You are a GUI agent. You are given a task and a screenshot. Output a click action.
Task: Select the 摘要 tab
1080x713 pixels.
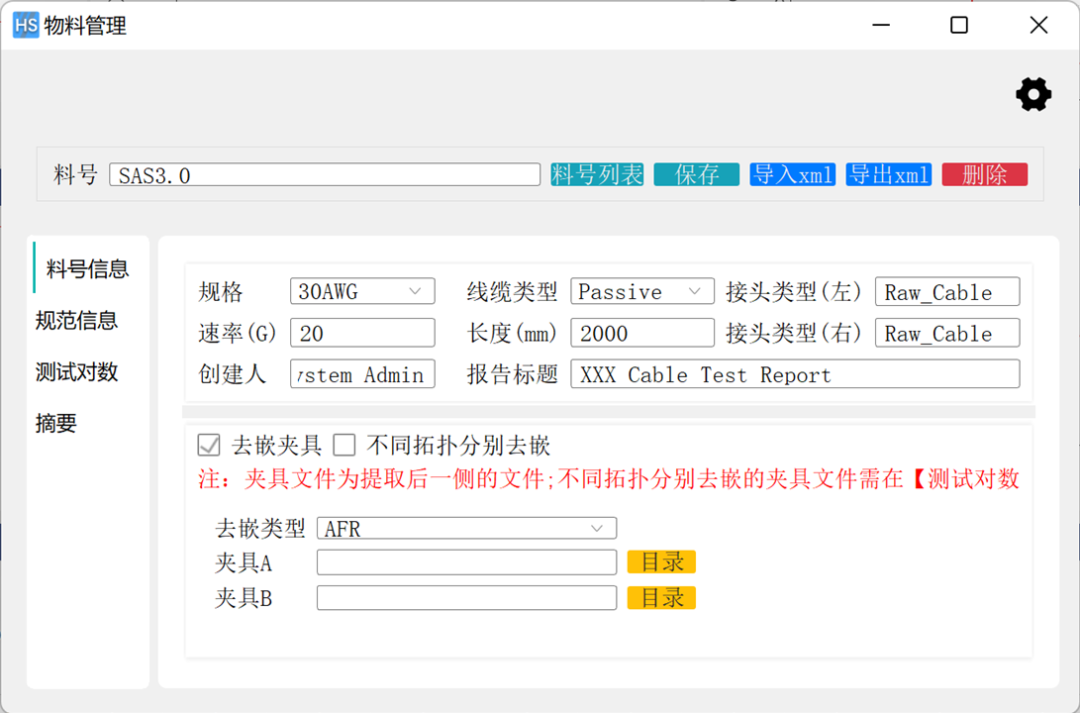pos(56,424)
